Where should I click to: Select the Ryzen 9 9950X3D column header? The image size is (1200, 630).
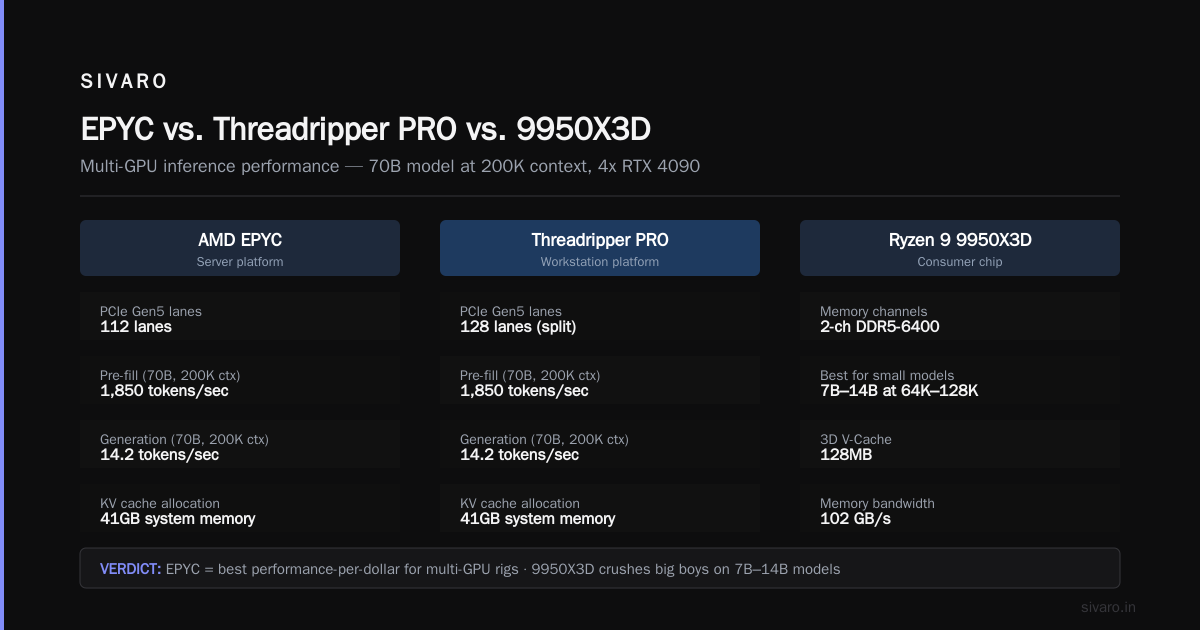point(960,248)
